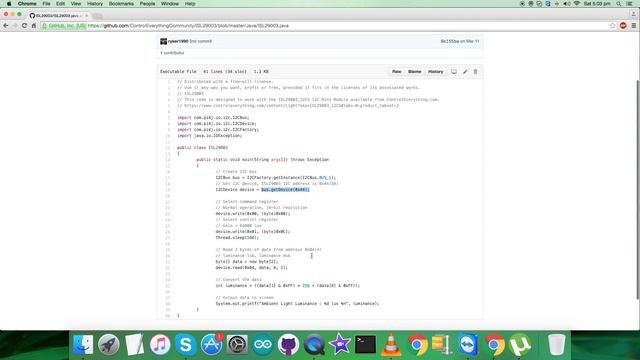Open the People menu
The width and height of the screenshot is (640, 360).
tap(147, 4)
